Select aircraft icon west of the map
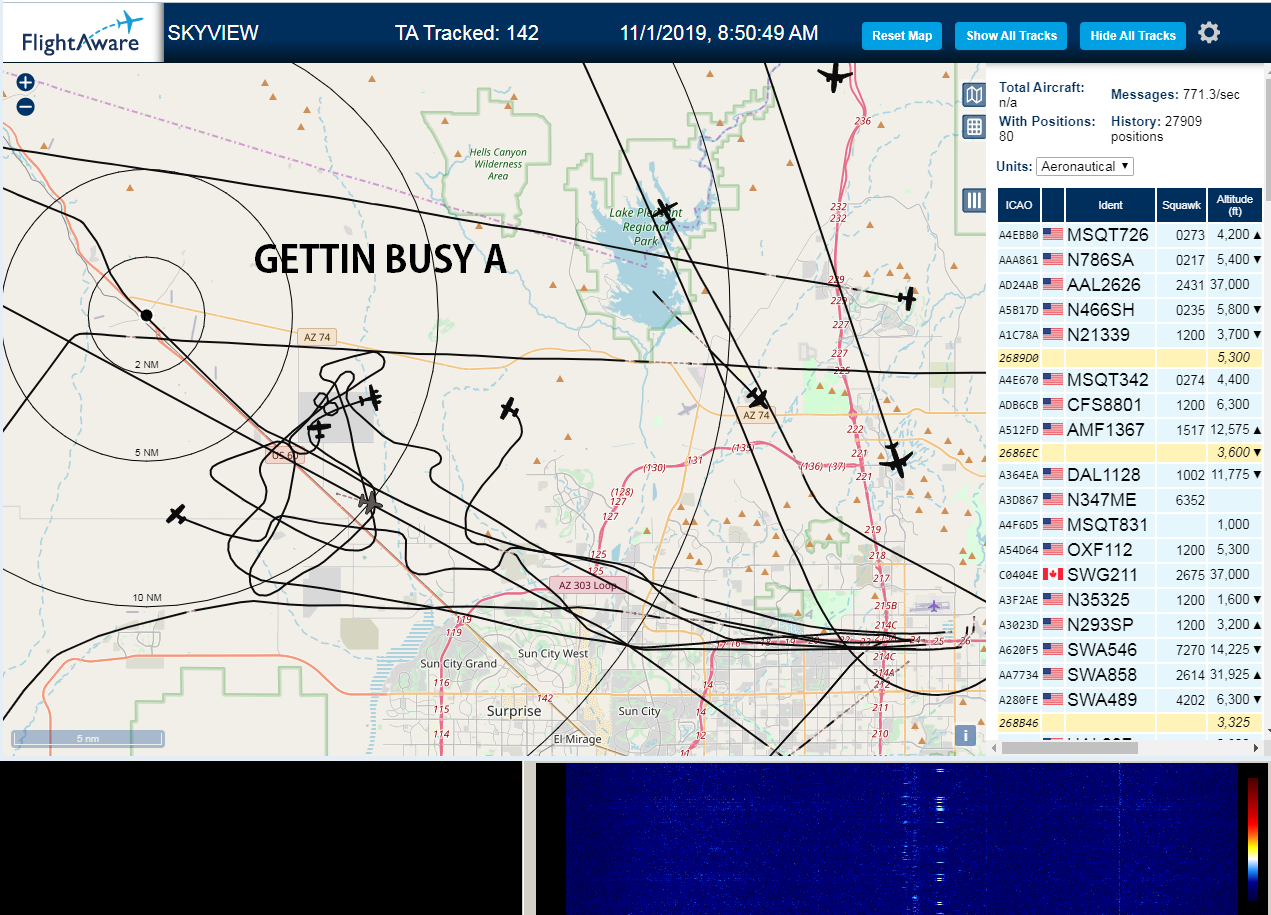Viewport: 1271px width, 915px height. 177,514
